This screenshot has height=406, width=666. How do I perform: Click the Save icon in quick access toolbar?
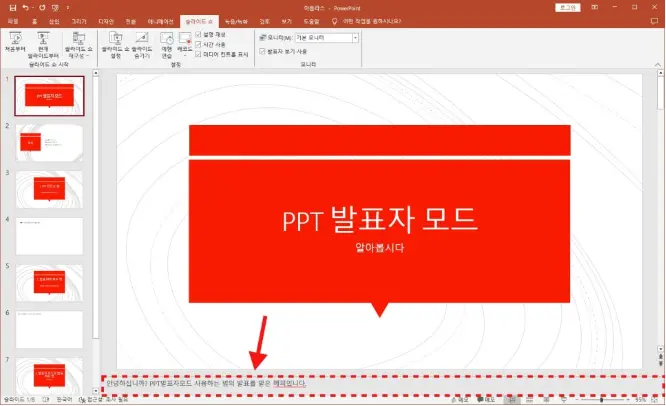click(10, 6)
